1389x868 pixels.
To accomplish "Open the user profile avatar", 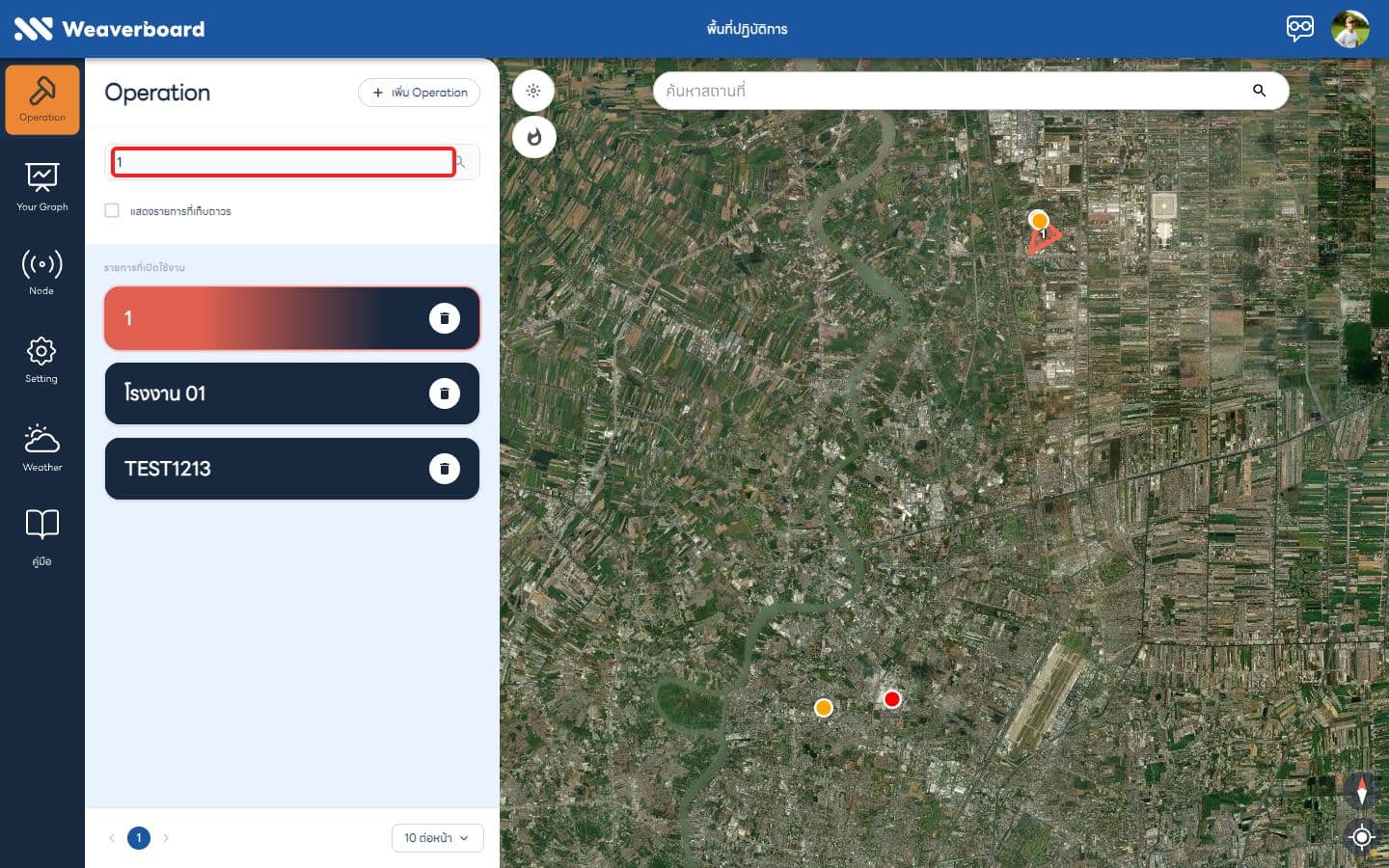I will point(1350,29).
